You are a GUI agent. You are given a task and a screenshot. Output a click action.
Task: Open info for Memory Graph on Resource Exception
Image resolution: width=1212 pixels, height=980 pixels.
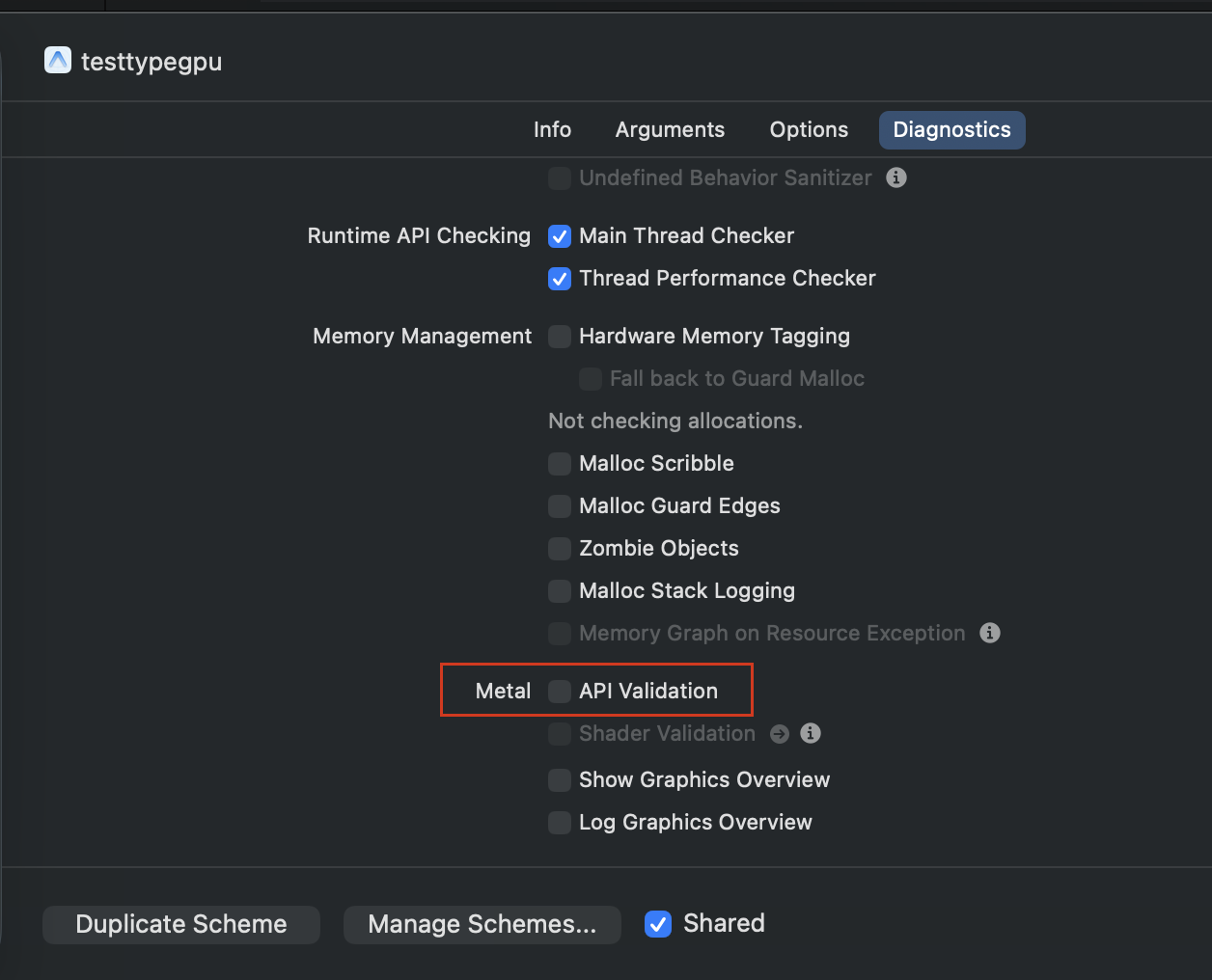coord(990,633)
